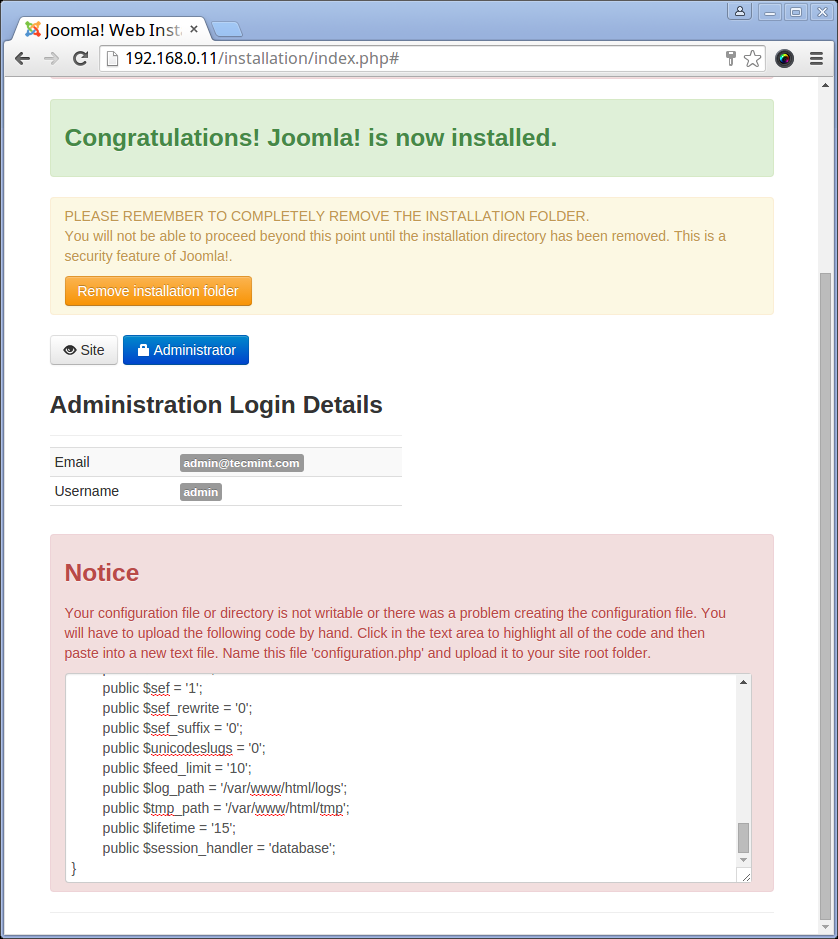Viewport: 838px width, 939px height.
Task: Click the $feed_limit code line
Action: (177, 768)
